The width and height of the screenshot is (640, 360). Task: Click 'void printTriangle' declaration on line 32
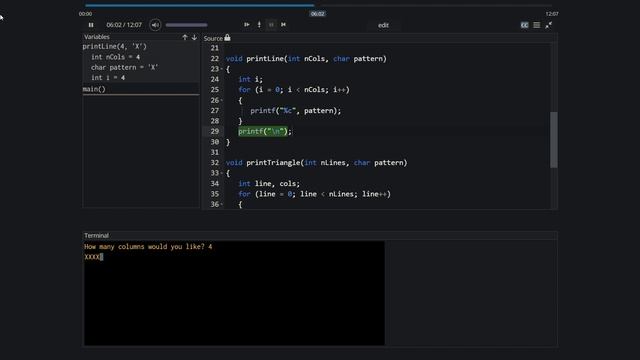(x=316, y=162)
